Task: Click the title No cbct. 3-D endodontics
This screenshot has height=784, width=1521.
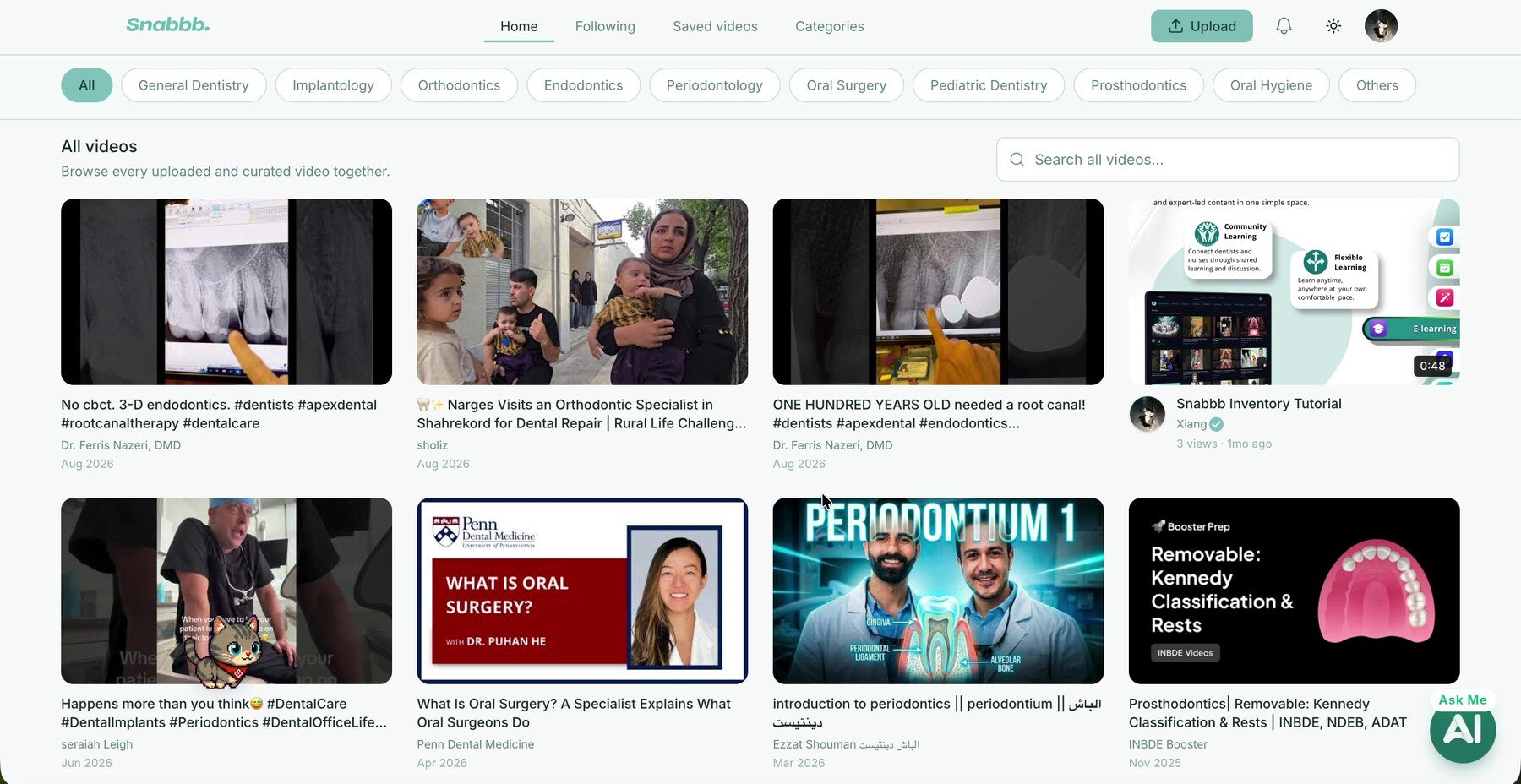Action: [x=219, y=414]
